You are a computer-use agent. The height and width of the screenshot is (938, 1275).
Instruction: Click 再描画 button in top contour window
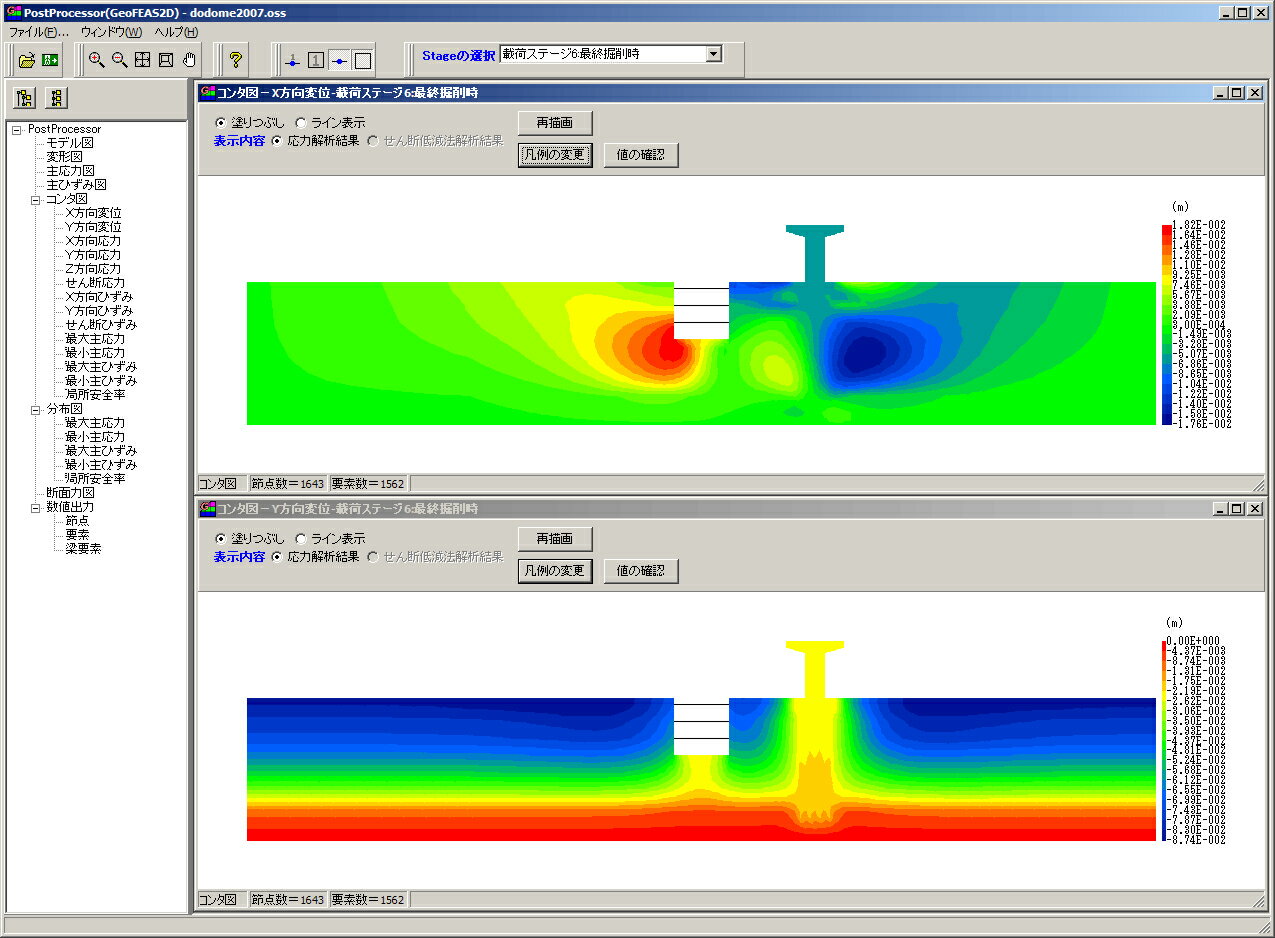coord(555,123)
